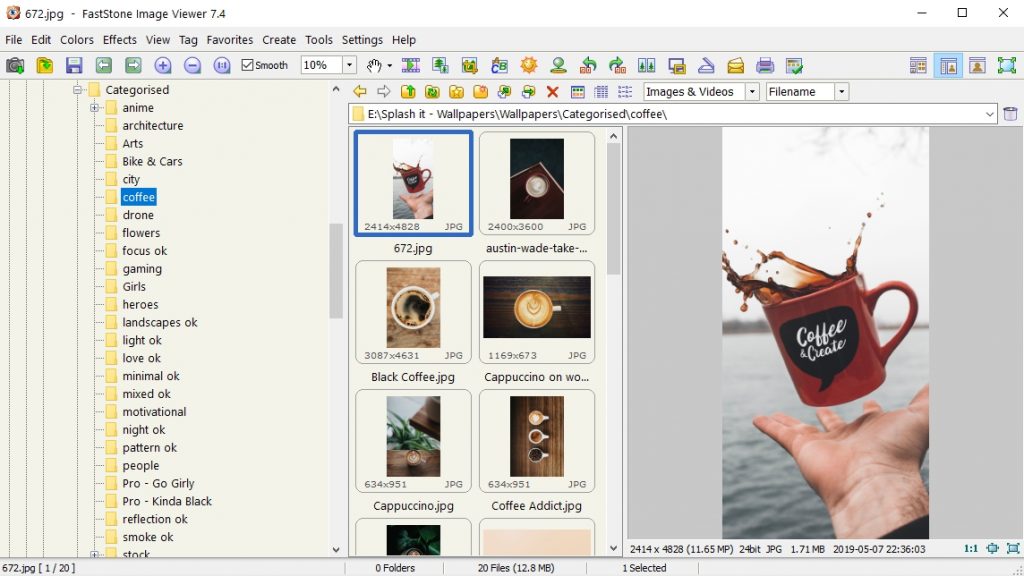Rotate the image counterclockwise
The image size is (1024, 576).
pos(590,66)
